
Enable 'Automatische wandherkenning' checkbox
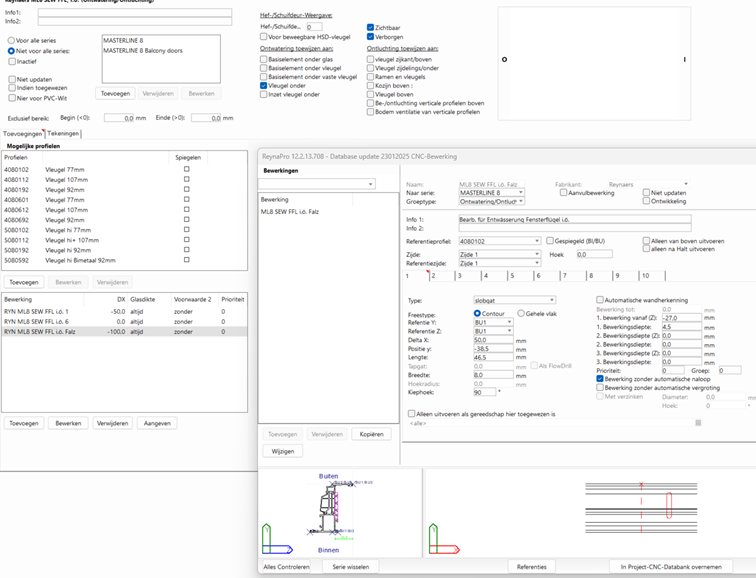[x=600, y=300]
